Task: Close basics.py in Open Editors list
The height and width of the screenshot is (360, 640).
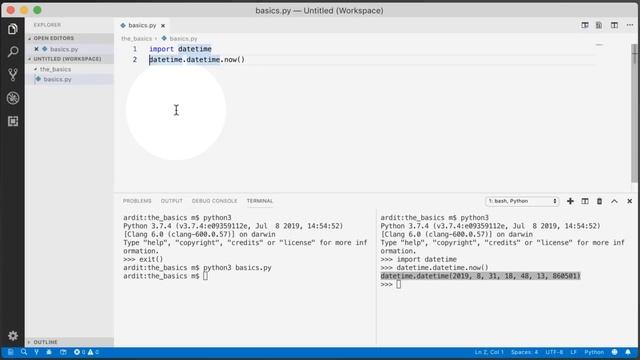Action: tap(36, 49)
